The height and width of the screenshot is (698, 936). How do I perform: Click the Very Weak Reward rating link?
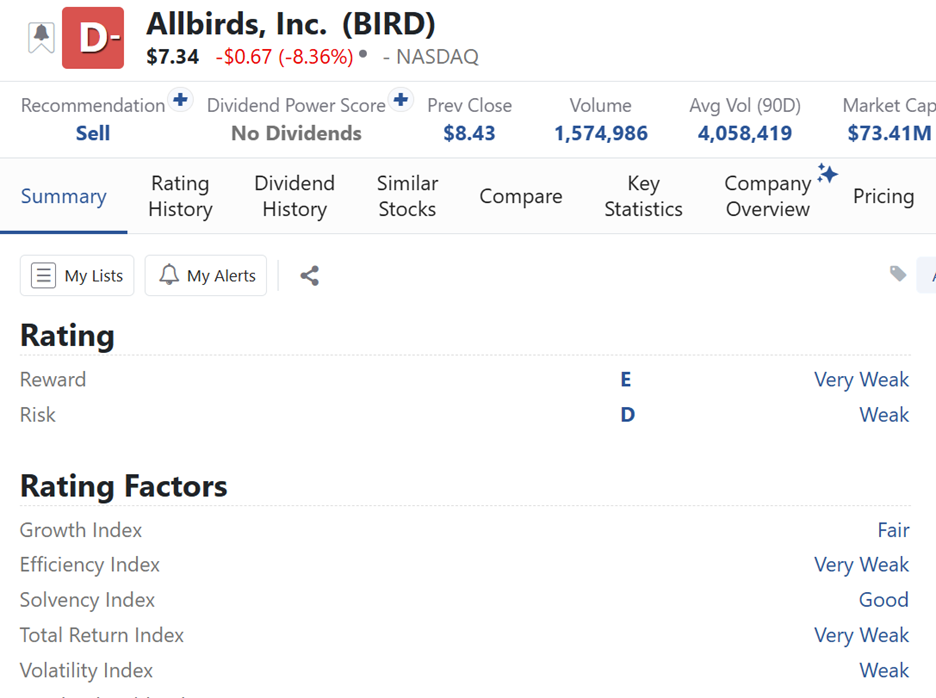861,380
